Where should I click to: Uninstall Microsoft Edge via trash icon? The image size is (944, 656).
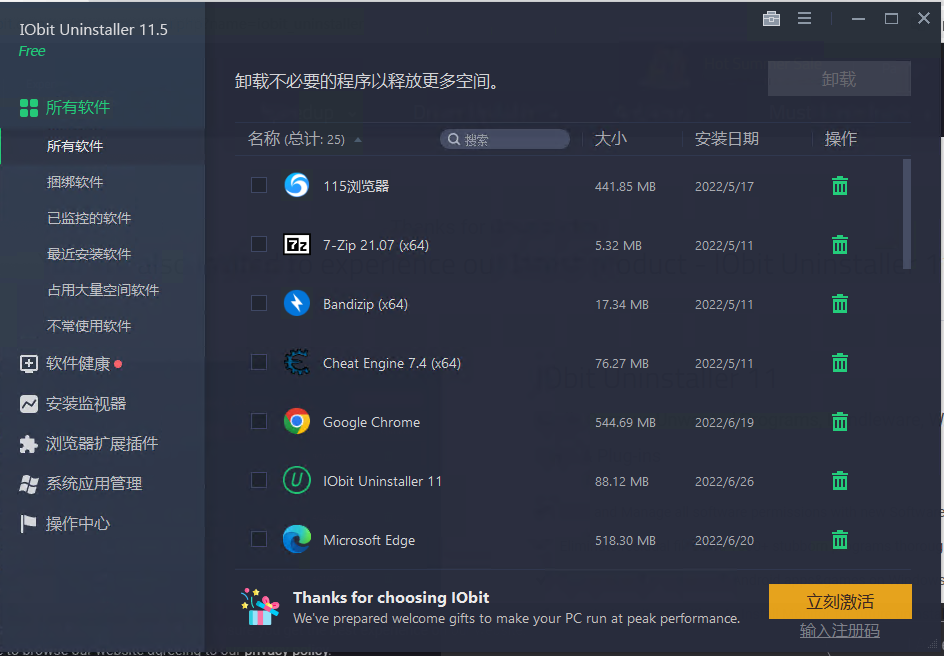(x=840, y=540)
